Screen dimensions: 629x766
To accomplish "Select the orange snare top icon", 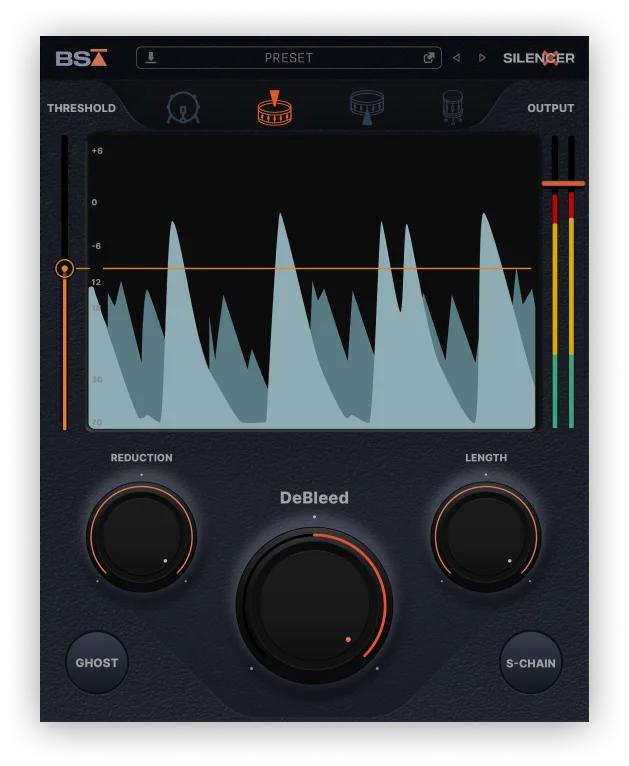I will coord(274,108).
